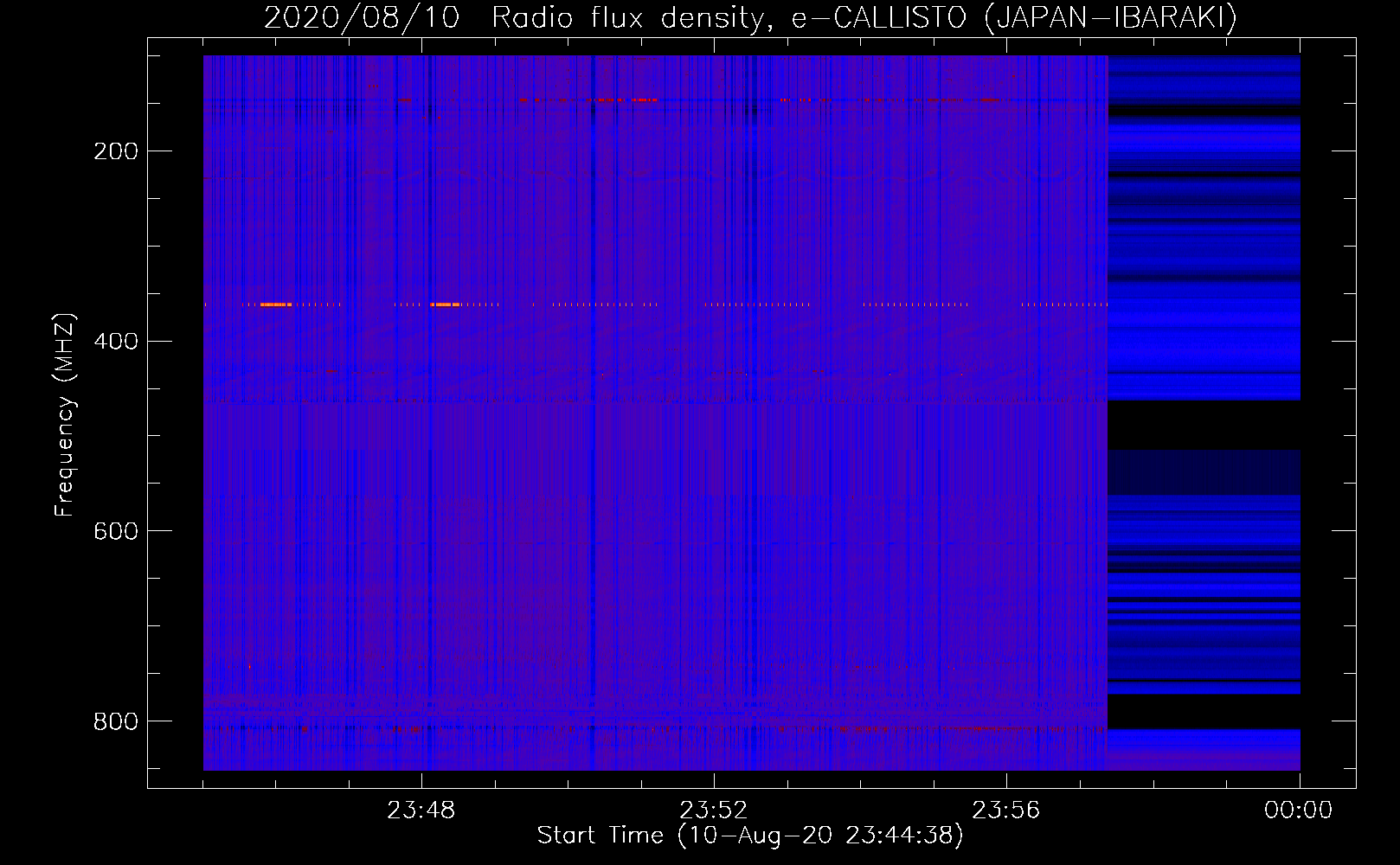Click the "800" frequency tick label
The height and width of the screenshot is (865, 1400).
coord(116,721)
